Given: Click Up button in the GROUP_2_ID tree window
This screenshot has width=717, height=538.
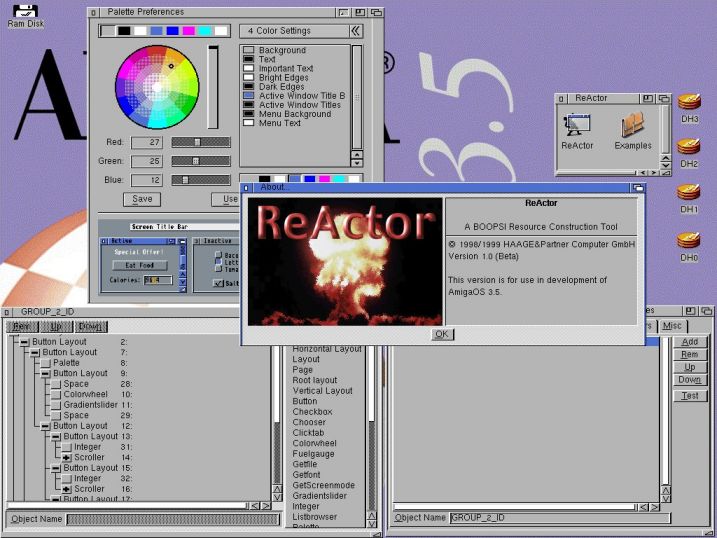Looking at the screenshot, I should point(56,326).
